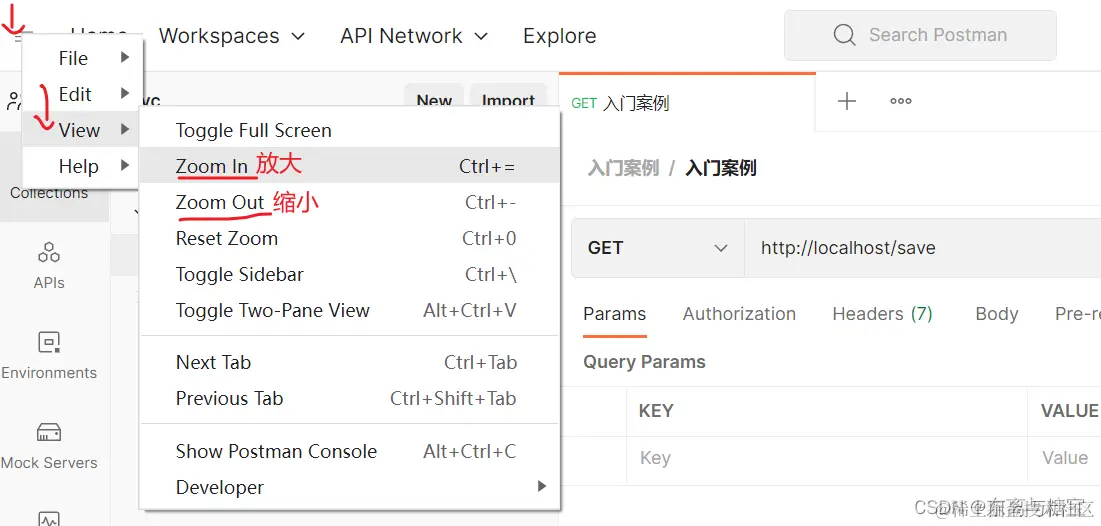Viewport: 1101px width, 526px height.
Task: Choose Reset Zoom
Action: coord(350,238)
